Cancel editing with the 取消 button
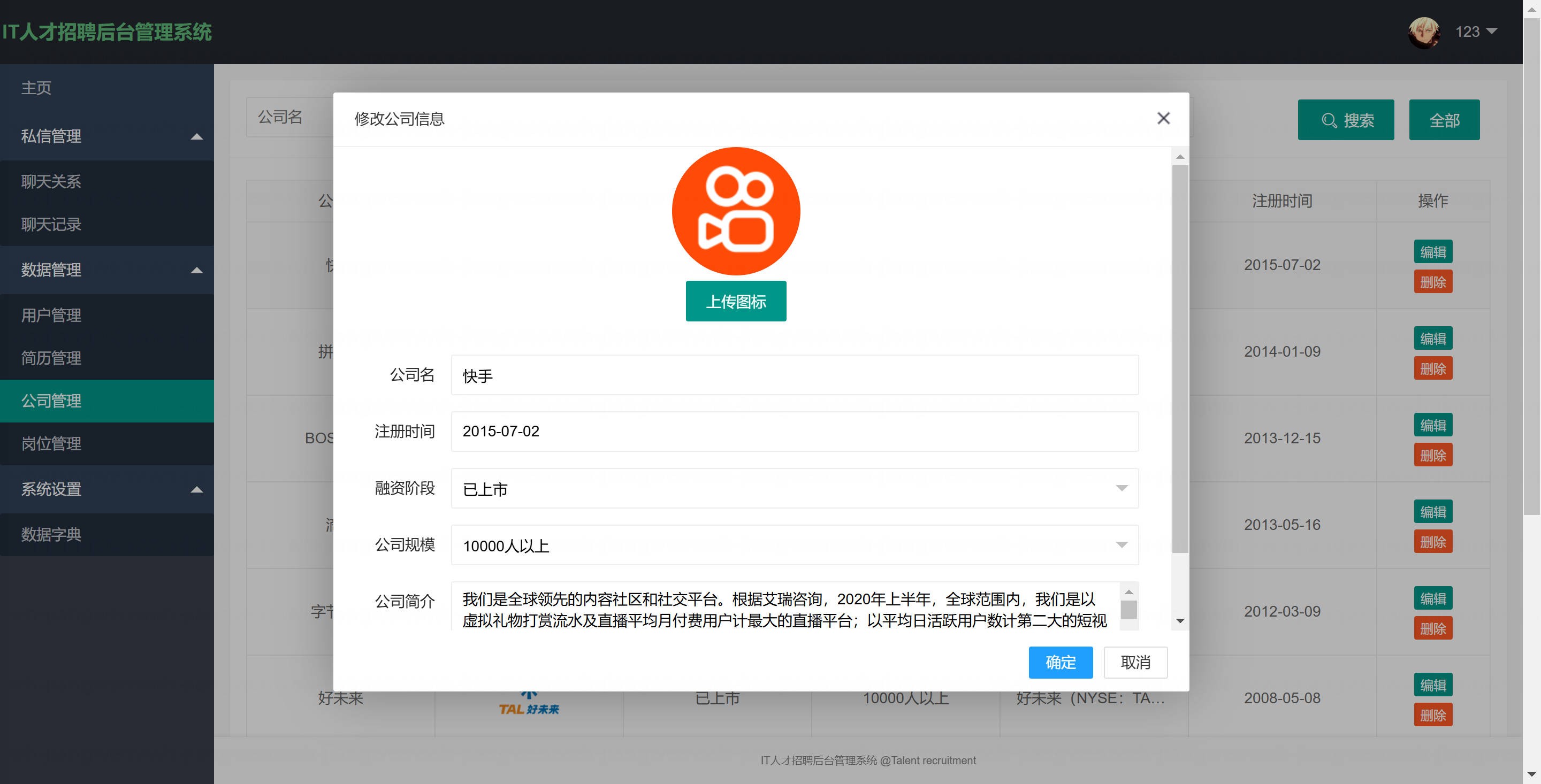1541x784 pixels. click(1135, 663)
